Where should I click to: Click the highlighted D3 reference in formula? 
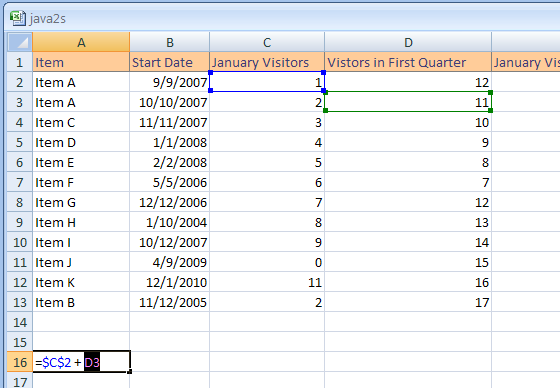tap(92, 363)
